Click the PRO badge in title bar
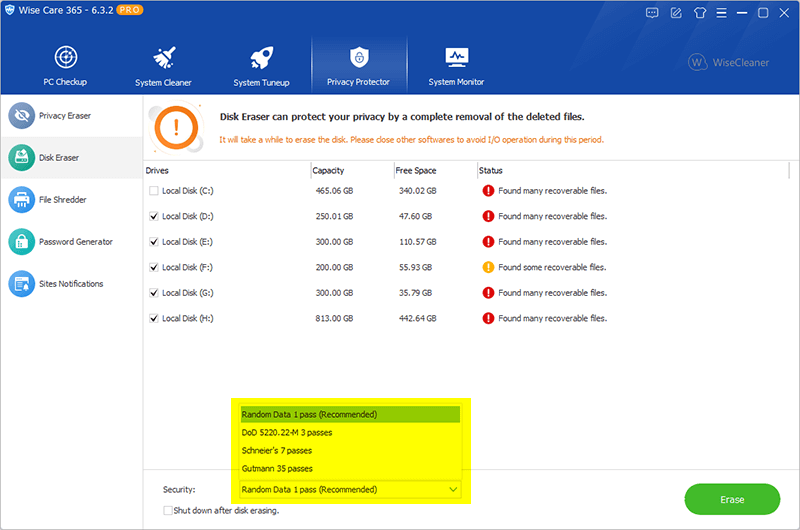Image resolution: width=800 pixels, height=530 pixels. [x=130, y=10]
